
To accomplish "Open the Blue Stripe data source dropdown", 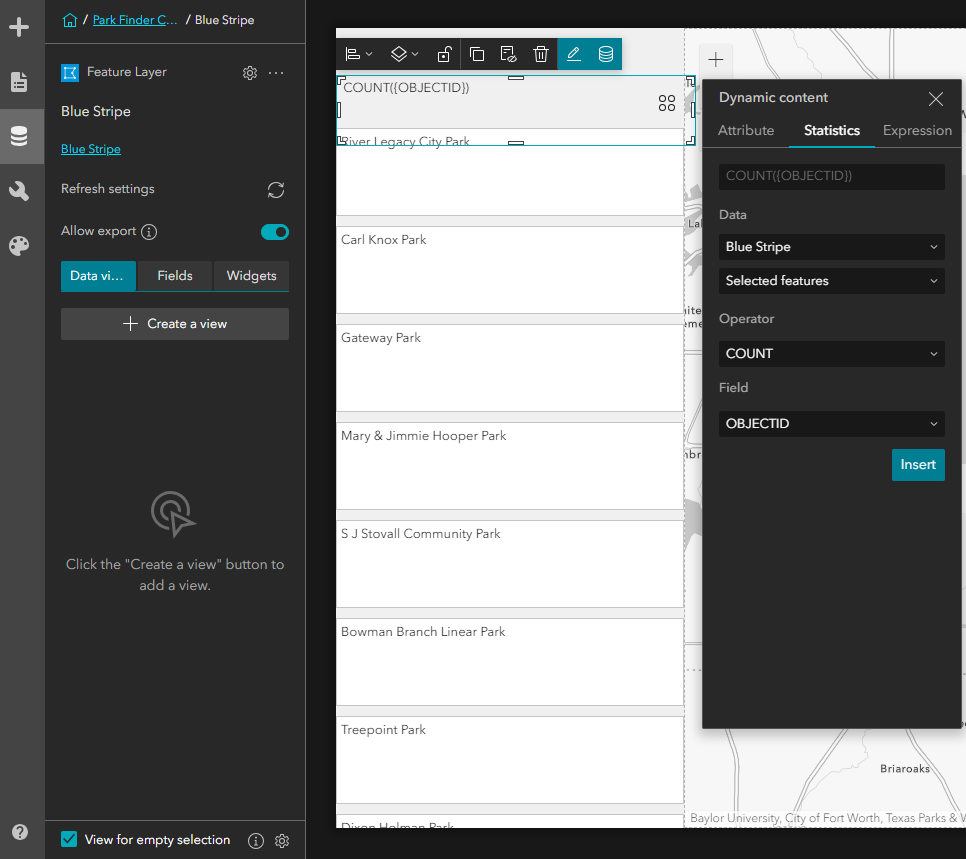I will coord(831,247).
